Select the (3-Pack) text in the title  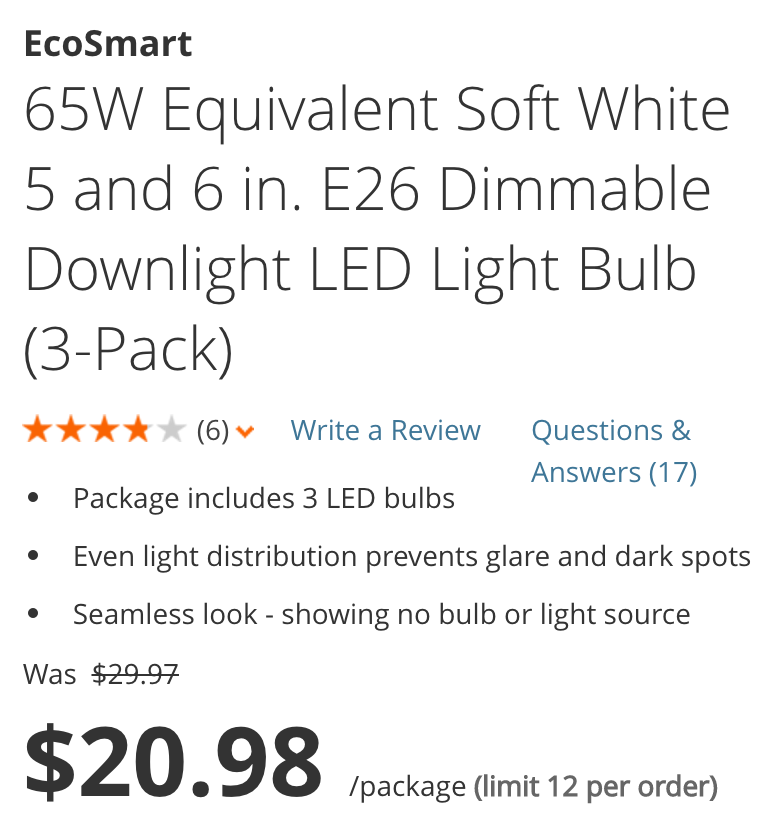[128, 349]
